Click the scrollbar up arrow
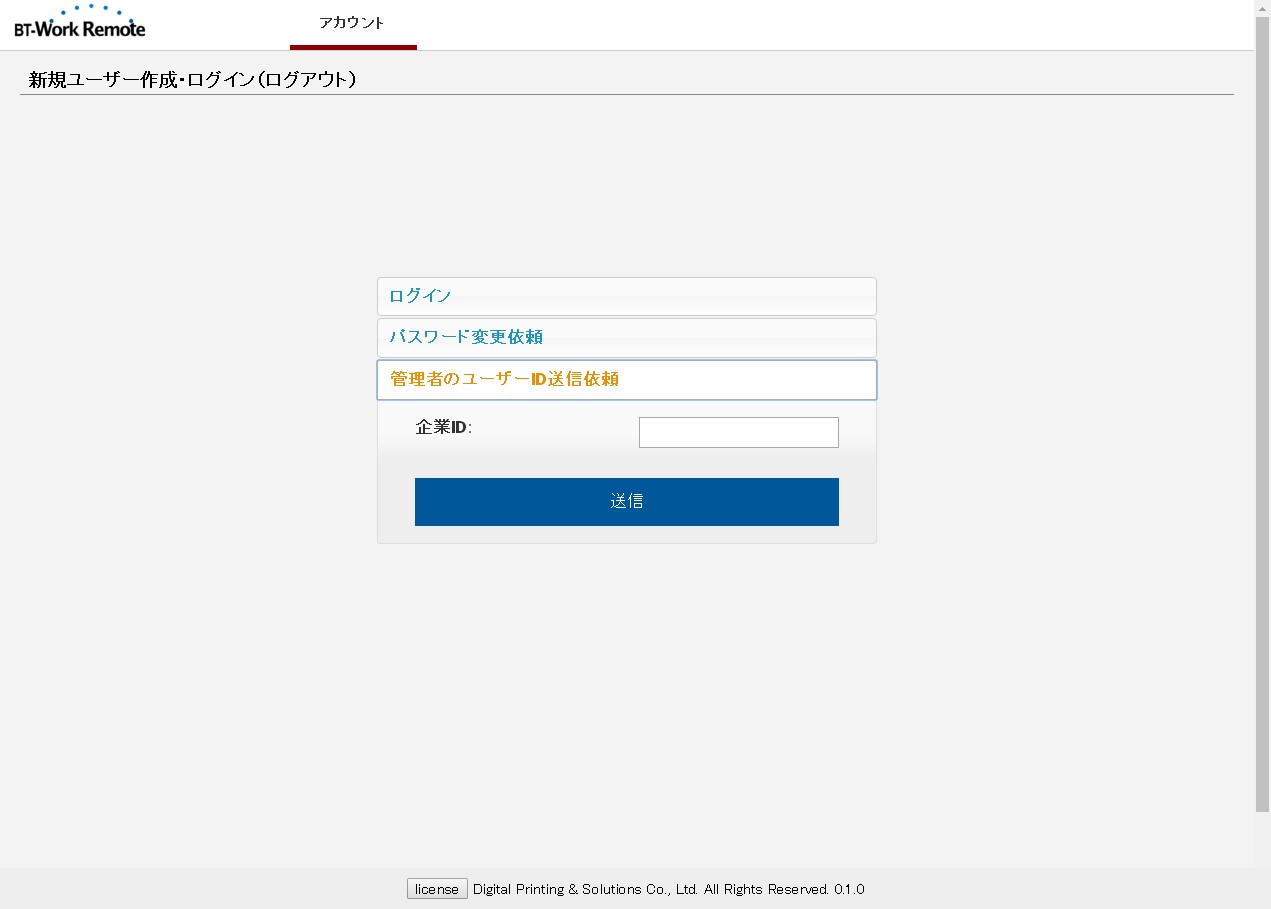The image size is (1271, 909). (x=1262, y=7)
